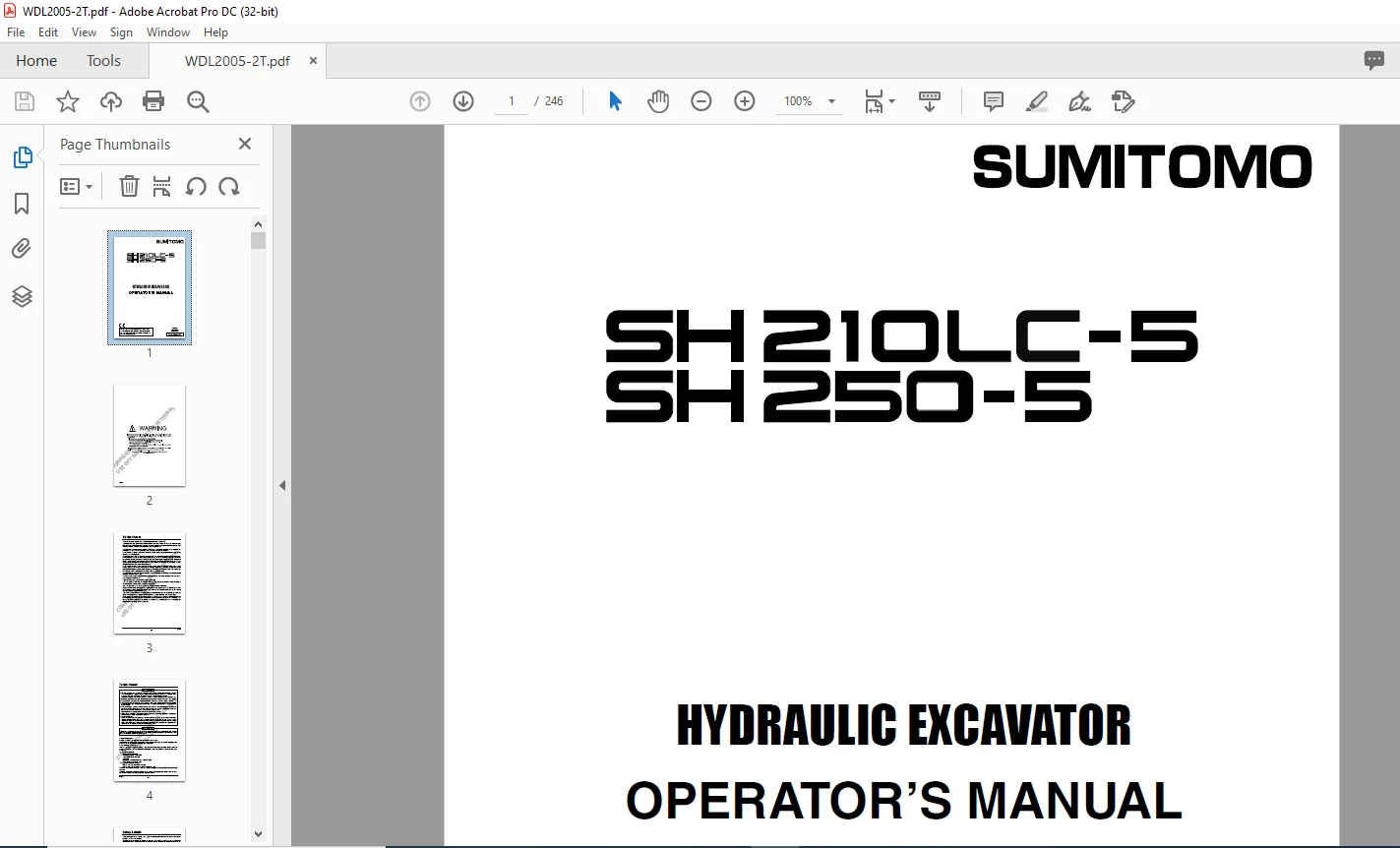Open the Bookmarks panel icon
The image size is (1400, 848).
point(22,204)
